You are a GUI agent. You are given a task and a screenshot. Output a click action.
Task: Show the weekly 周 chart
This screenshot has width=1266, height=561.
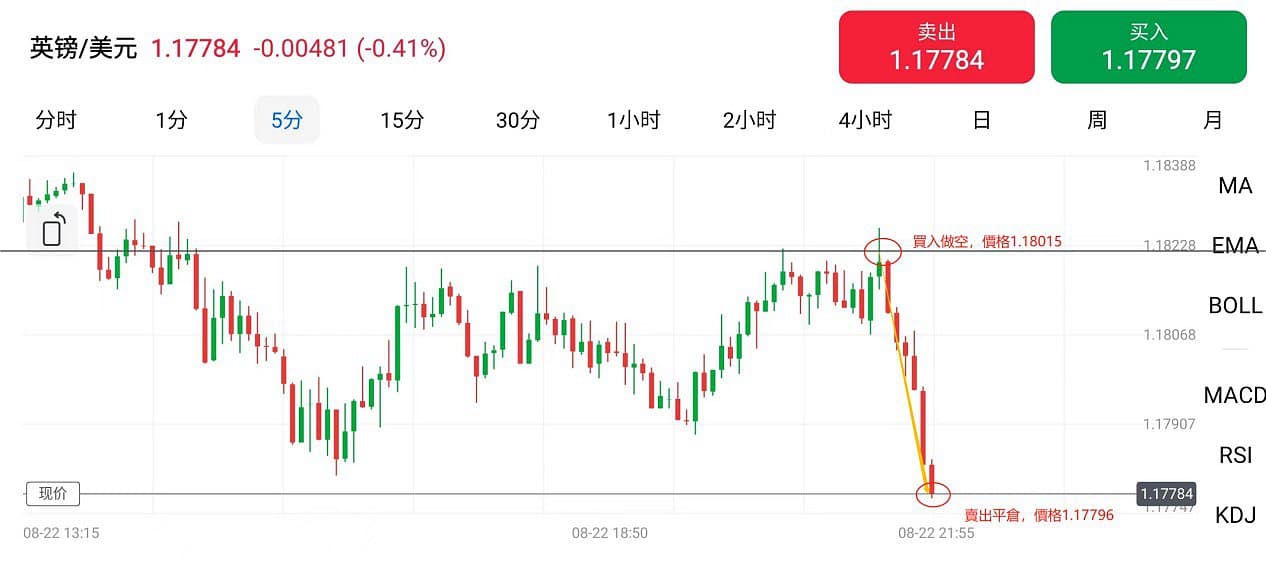(x=1097, y=121)
